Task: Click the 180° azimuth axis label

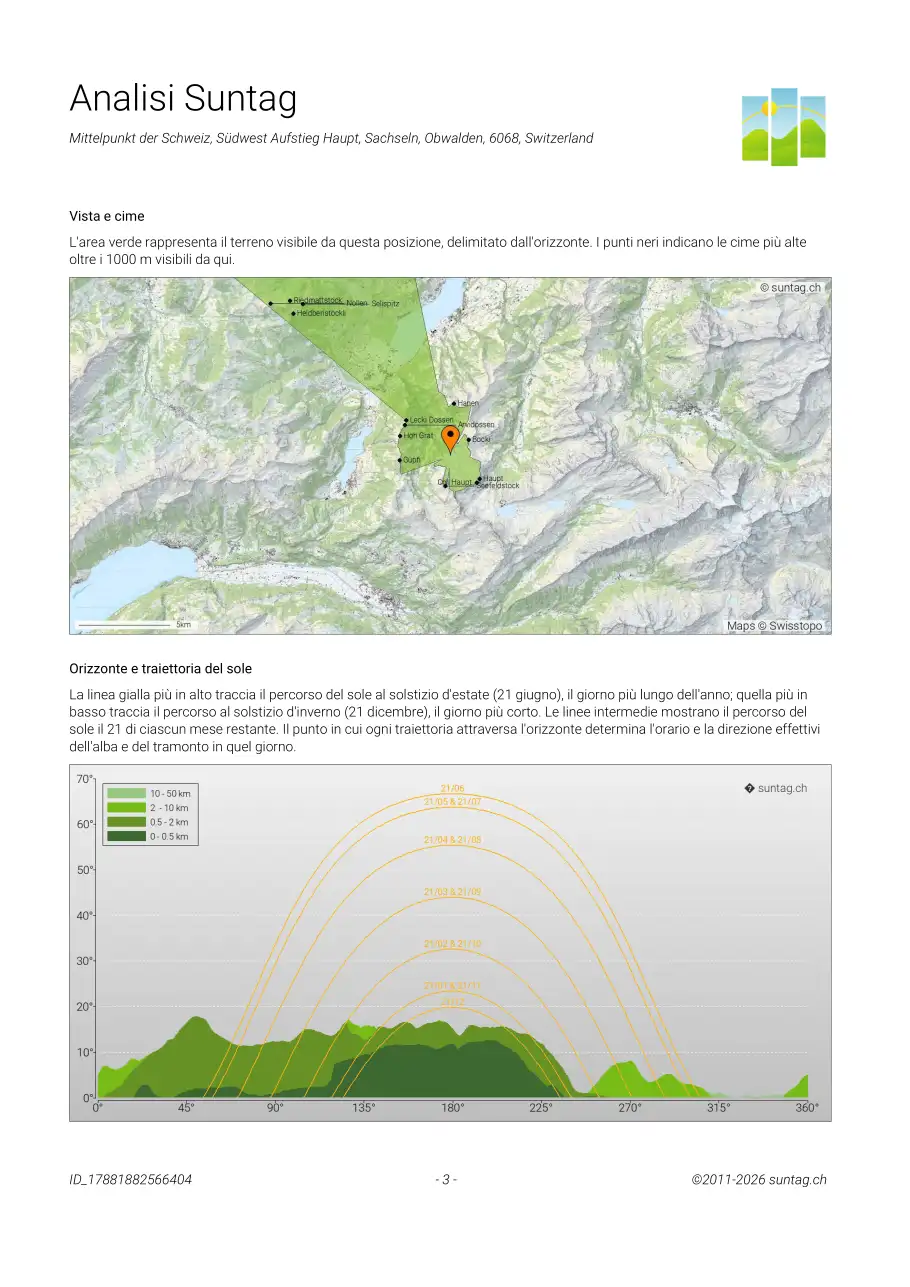Action: 452,1108
